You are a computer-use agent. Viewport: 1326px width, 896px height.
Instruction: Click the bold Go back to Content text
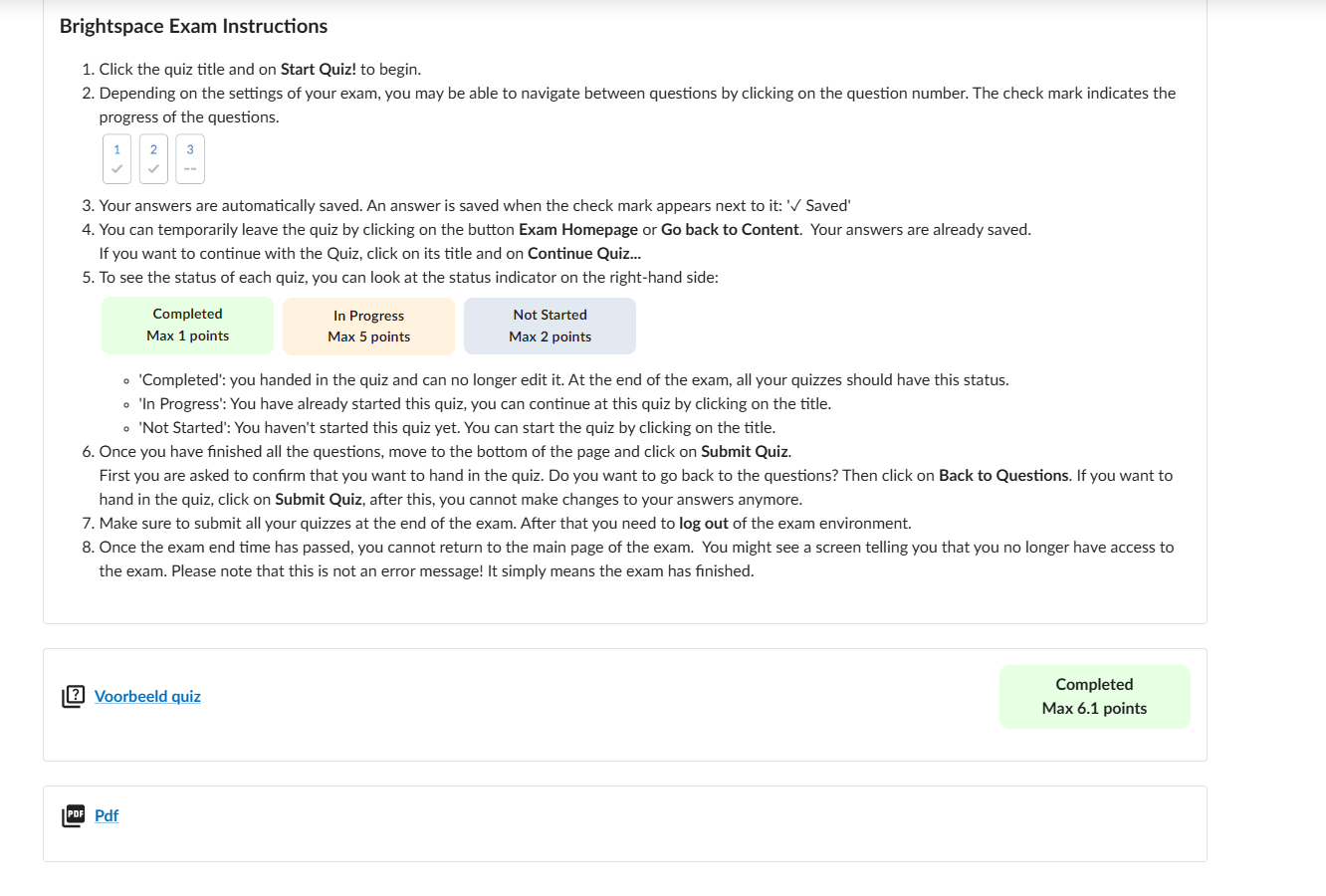pyautogui.click(x=730, y=229)
